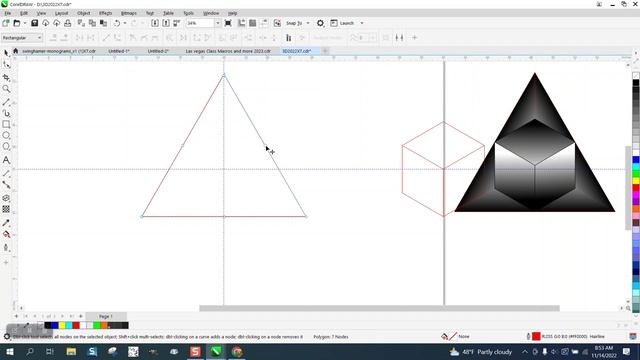Open the Effects menu

tap(105, 13)
